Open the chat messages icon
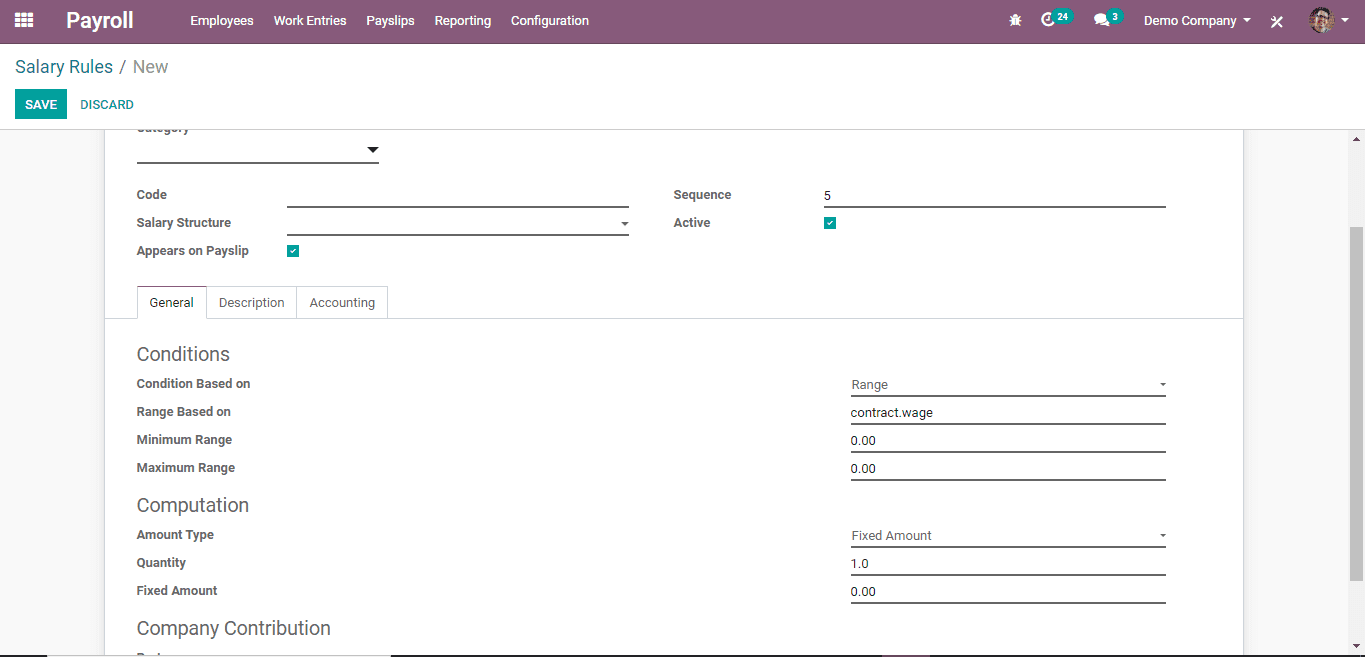This screenshot has width=1365, height=657. point(1101,20)
